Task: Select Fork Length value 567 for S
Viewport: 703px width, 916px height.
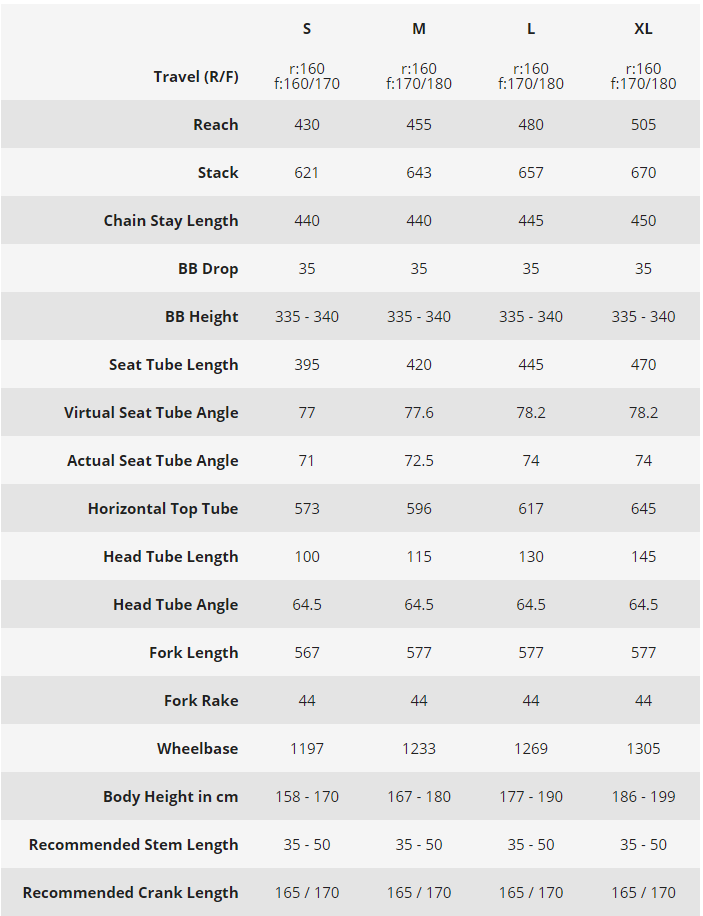Action: pyautogui.click(x=307, y=653)
